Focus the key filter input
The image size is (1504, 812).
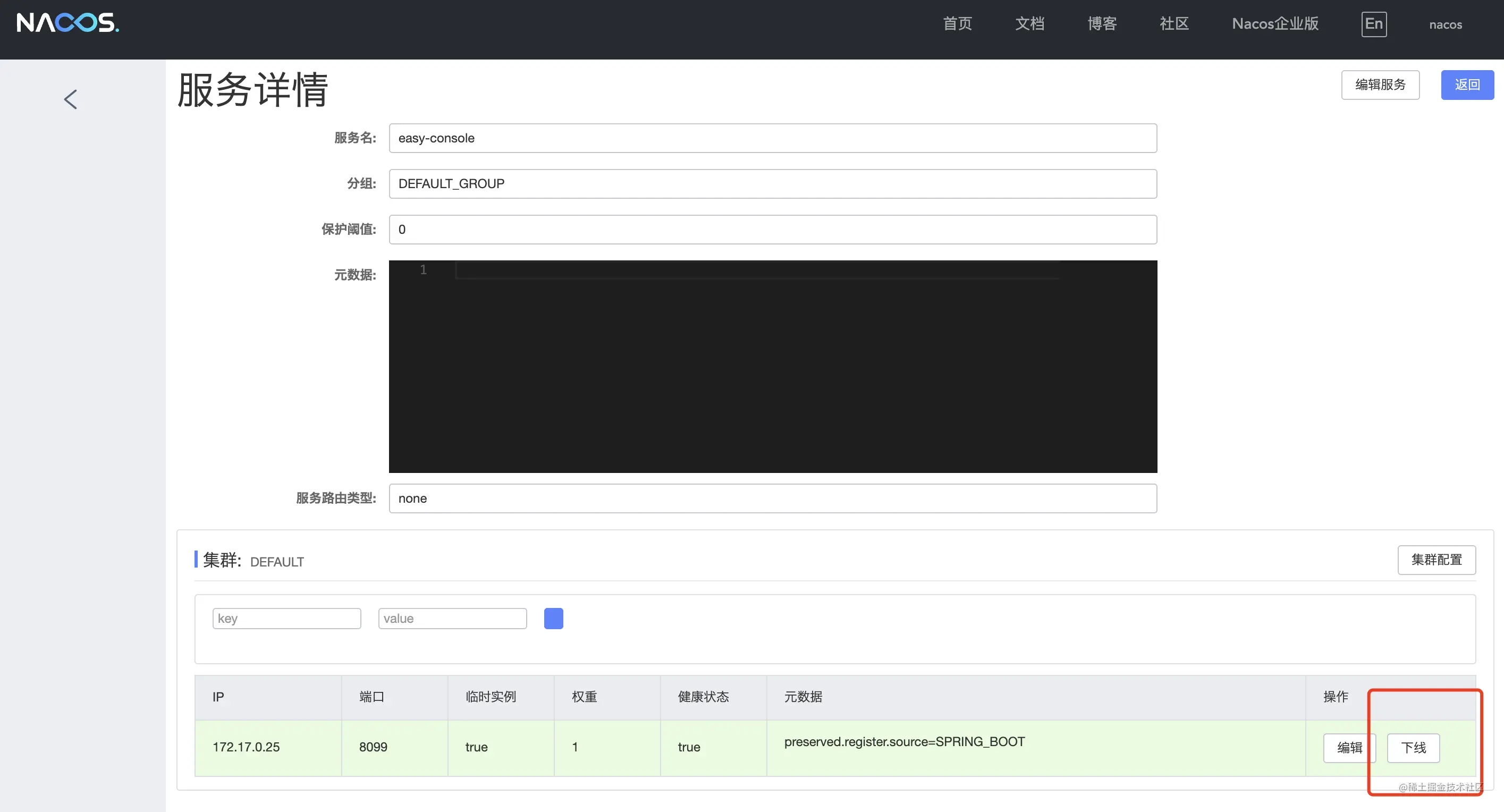(x=286, y=618)
